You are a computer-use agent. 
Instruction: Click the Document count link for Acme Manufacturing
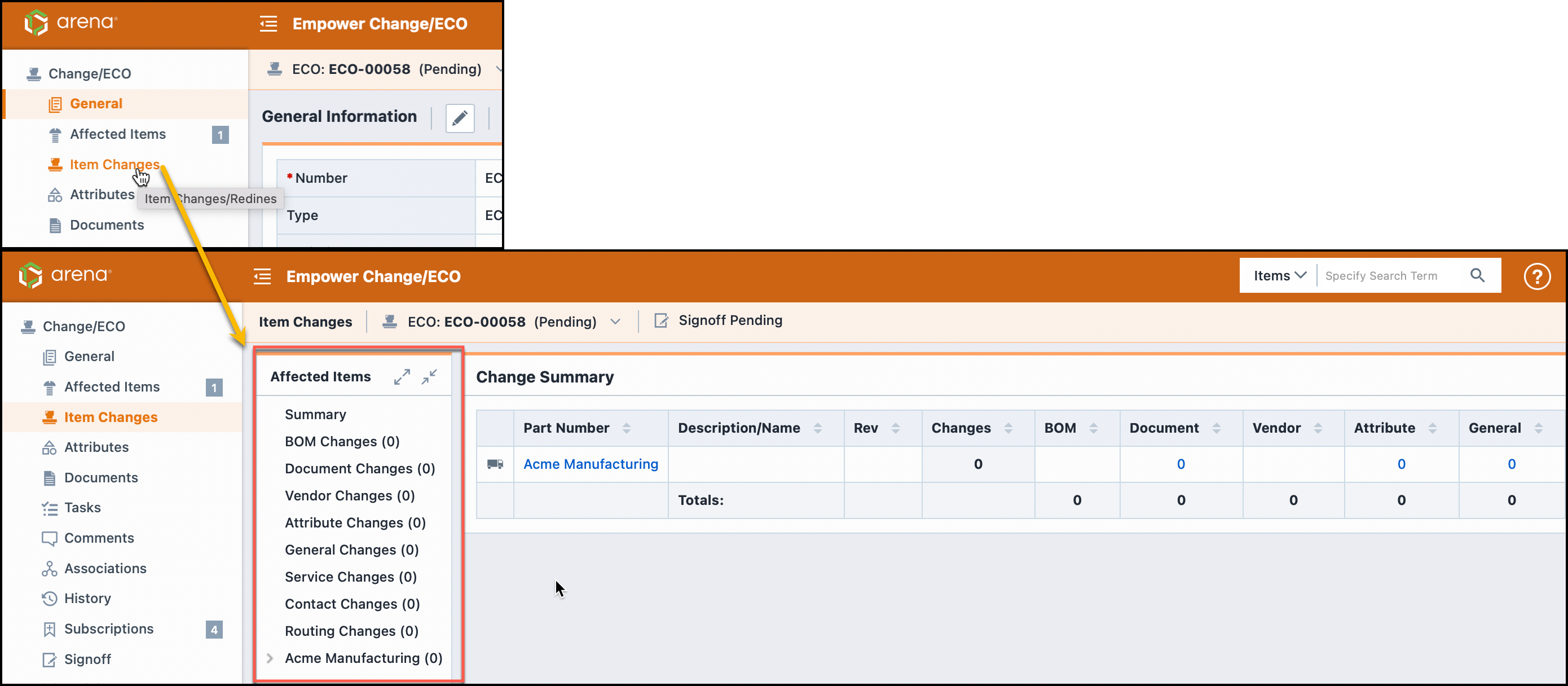1181,464
